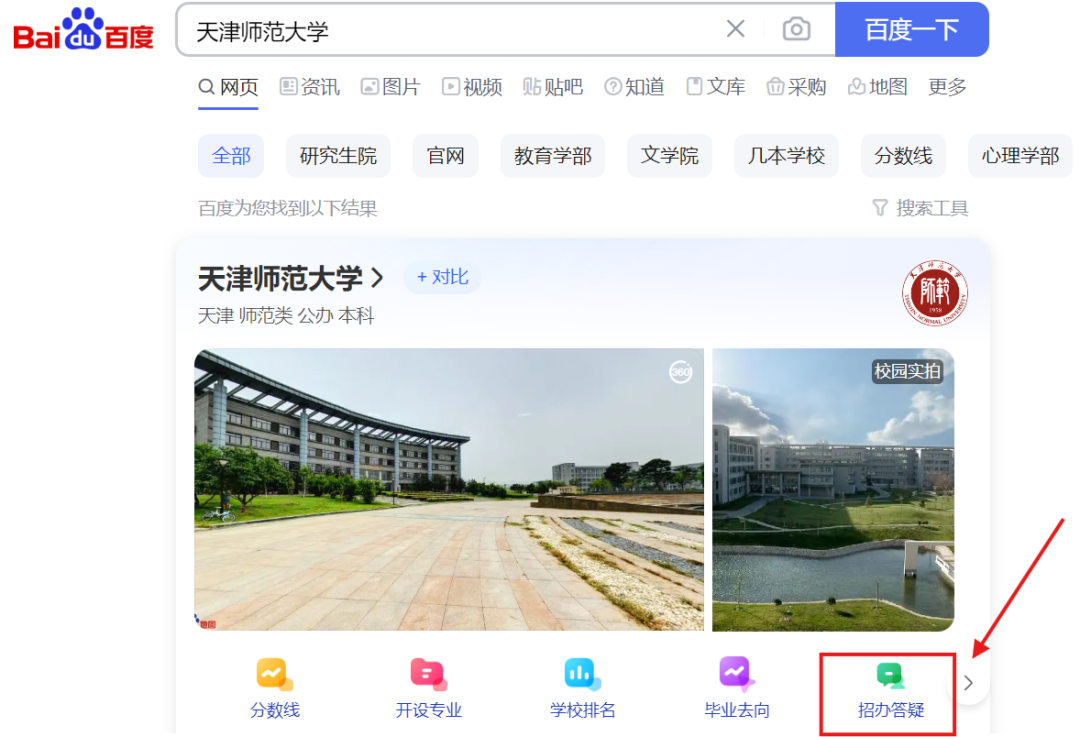Switch to the 视频 videos tab

tap(472, 87)
